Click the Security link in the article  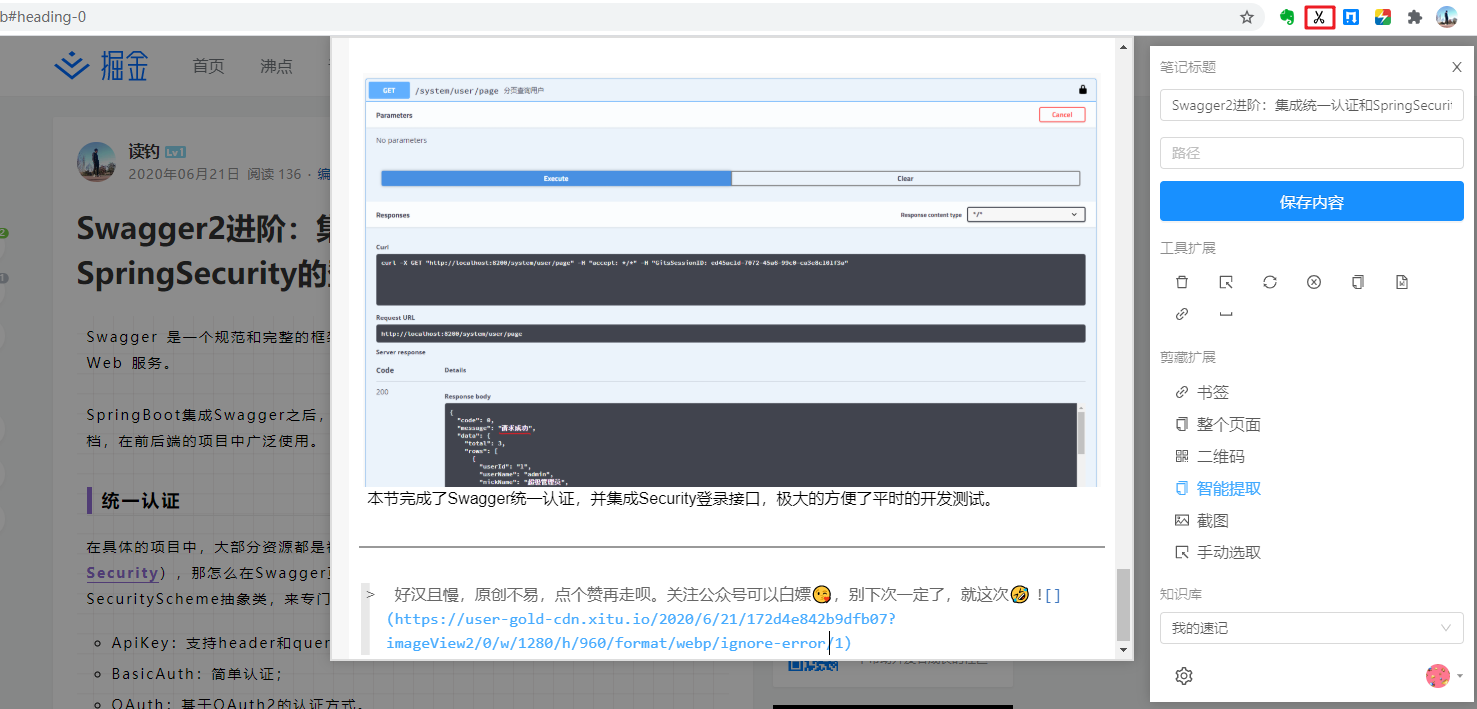click(x=122, y=573)
